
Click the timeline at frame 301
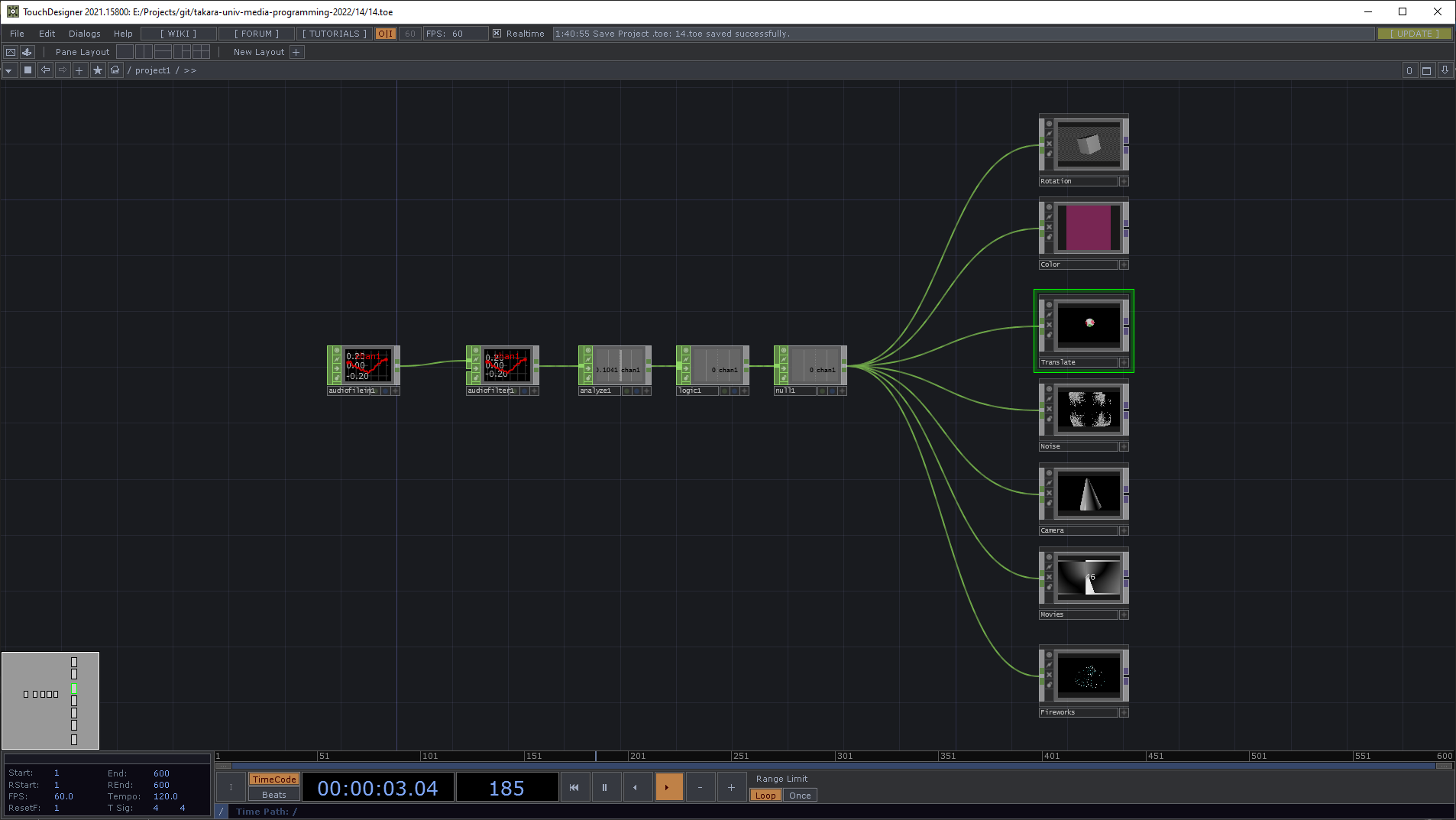pyautogui.click(x=836, y=756)
